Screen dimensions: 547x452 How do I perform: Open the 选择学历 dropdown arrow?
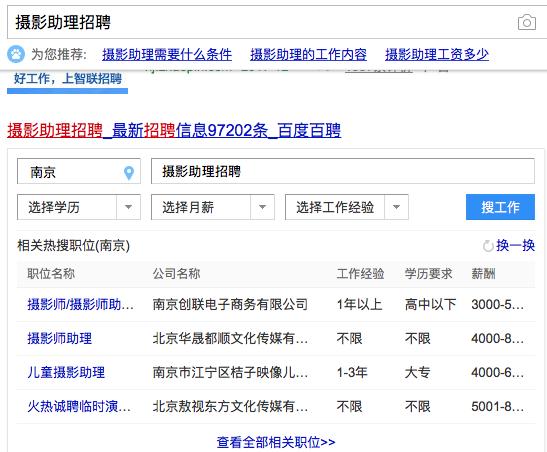coord(128,207)
